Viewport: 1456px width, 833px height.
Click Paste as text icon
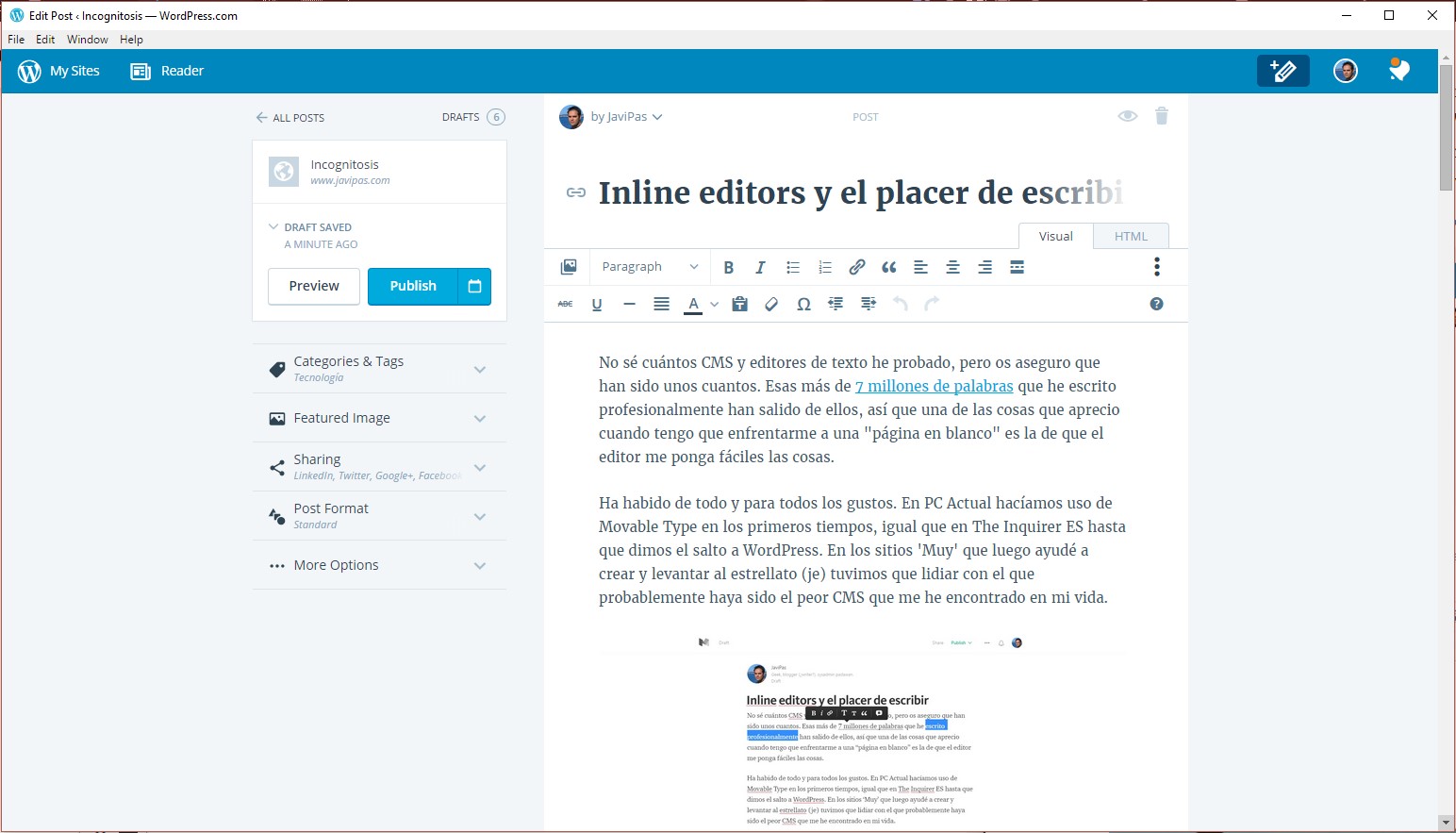pos(739,304)
